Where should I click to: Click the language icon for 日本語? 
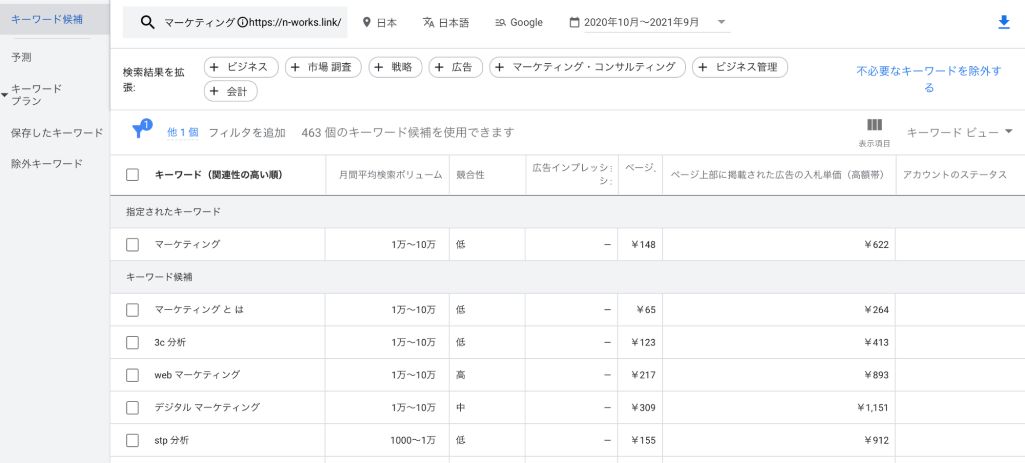[x=429, y=22]
